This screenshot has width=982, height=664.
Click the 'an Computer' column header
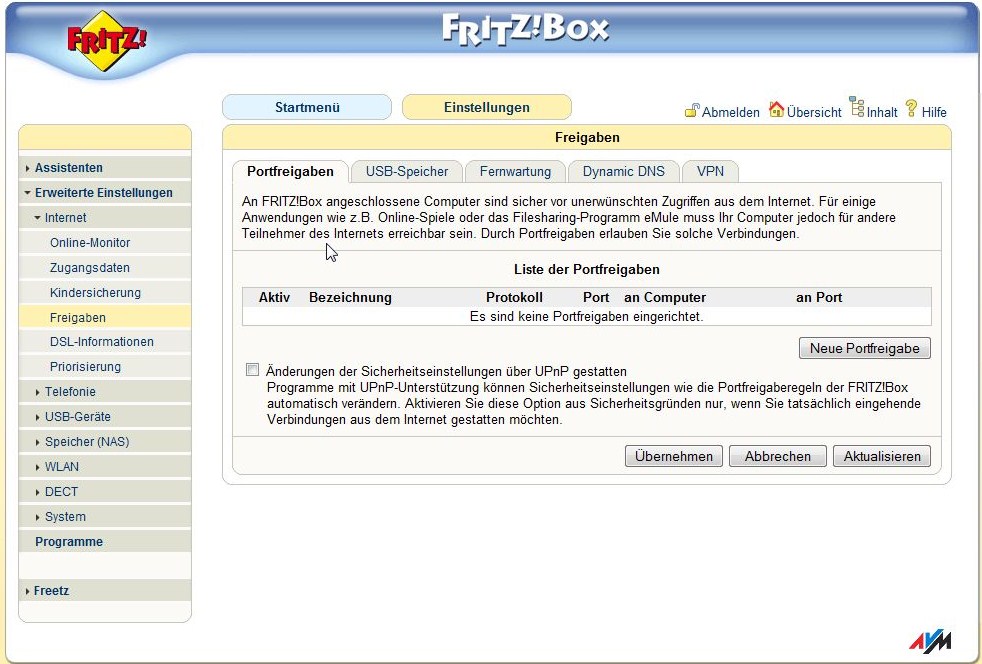click(x=665, y=298)
